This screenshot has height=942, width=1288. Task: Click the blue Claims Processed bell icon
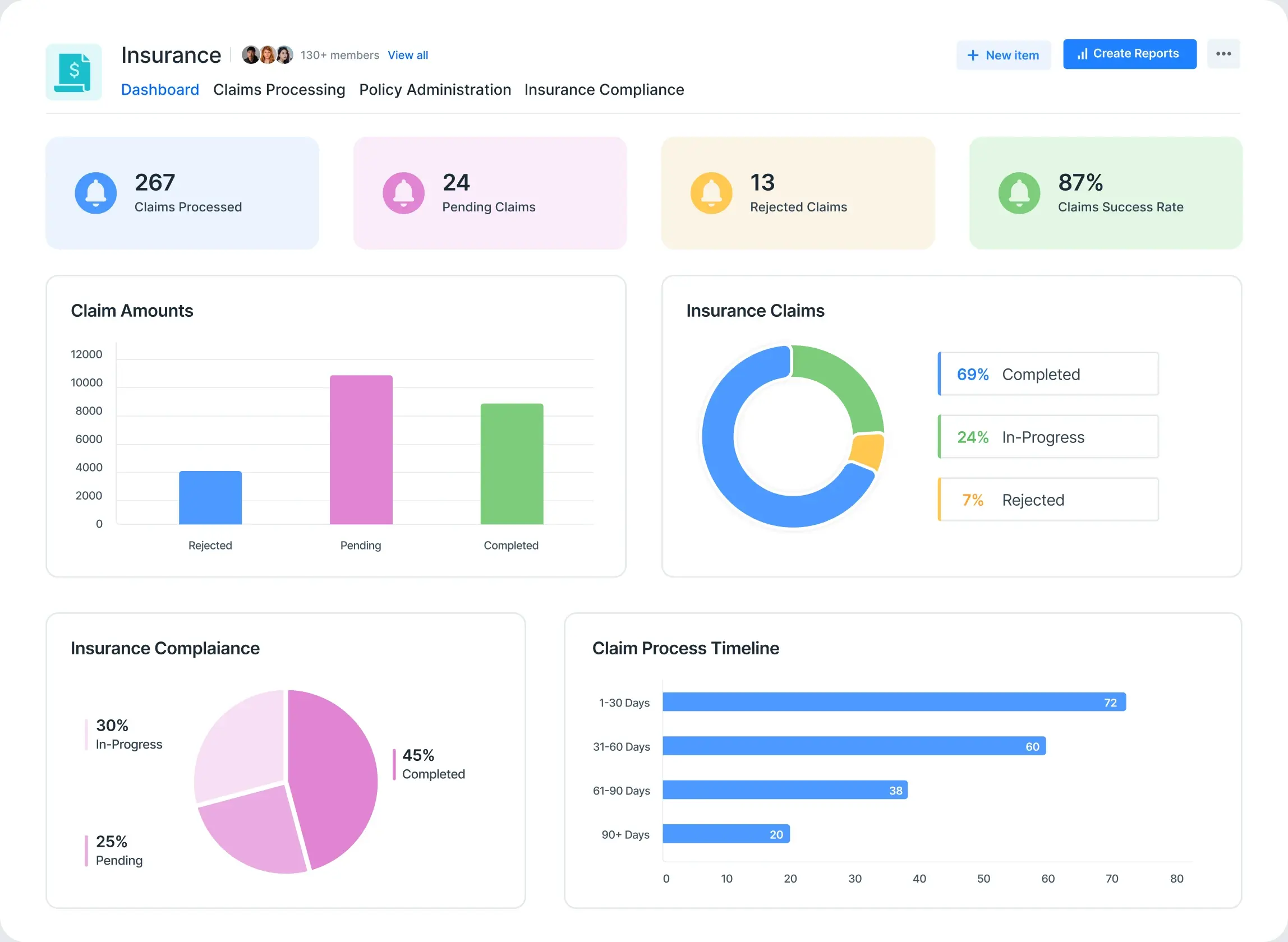pyautogui.click(x=96, y=193)
